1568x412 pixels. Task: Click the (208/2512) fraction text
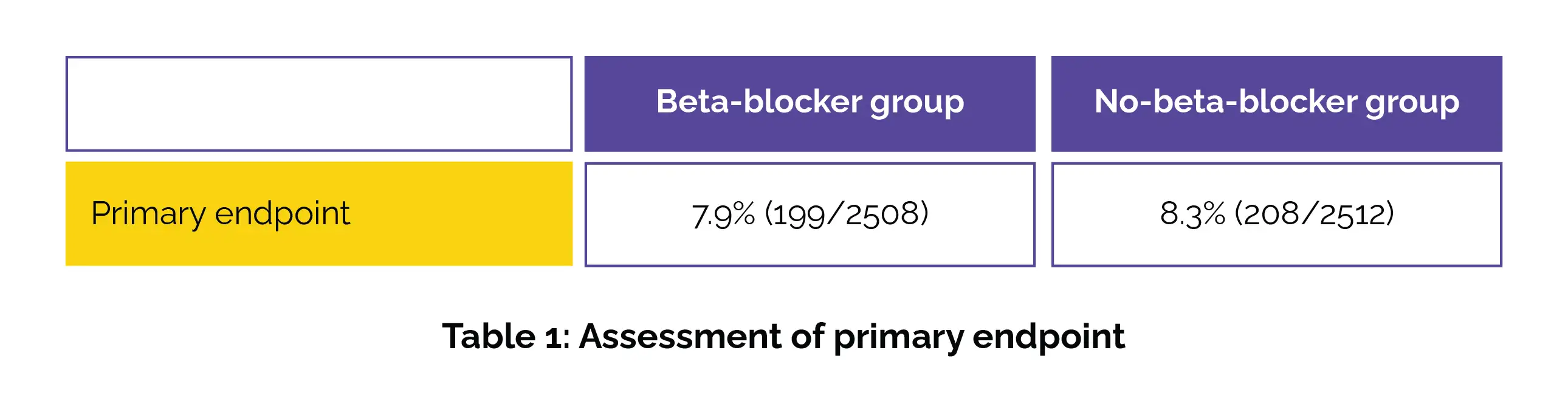pos(1314,215)
